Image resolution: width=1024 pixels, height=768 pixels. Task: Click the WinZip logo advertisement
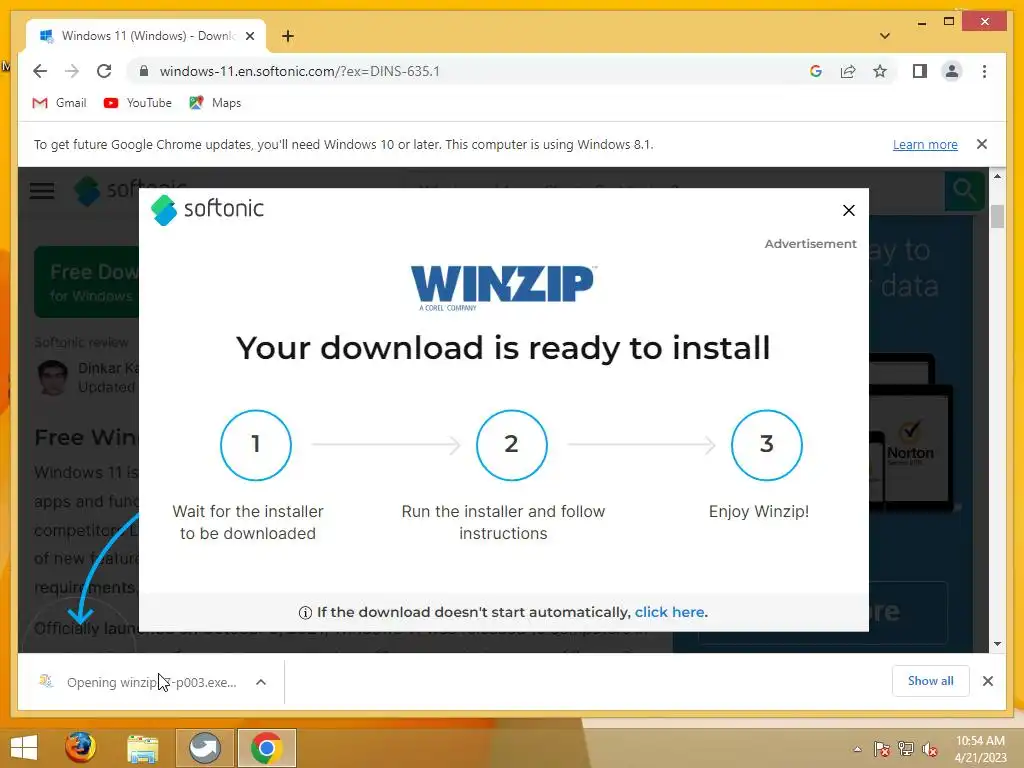[x=502, y=287]
